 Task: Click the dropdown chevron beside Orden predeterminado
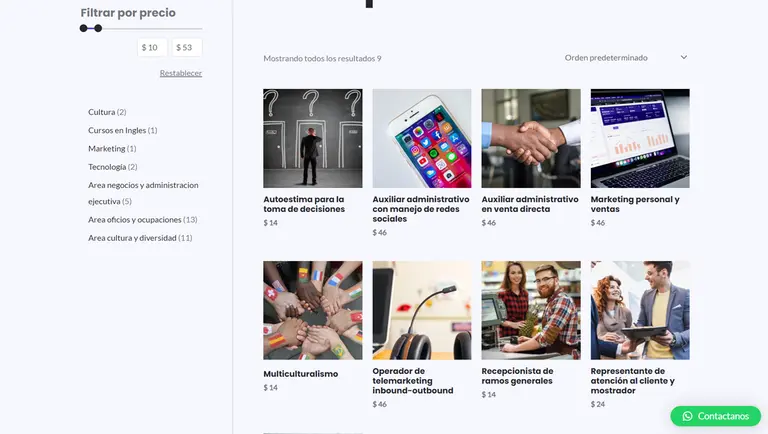point(684,58)
